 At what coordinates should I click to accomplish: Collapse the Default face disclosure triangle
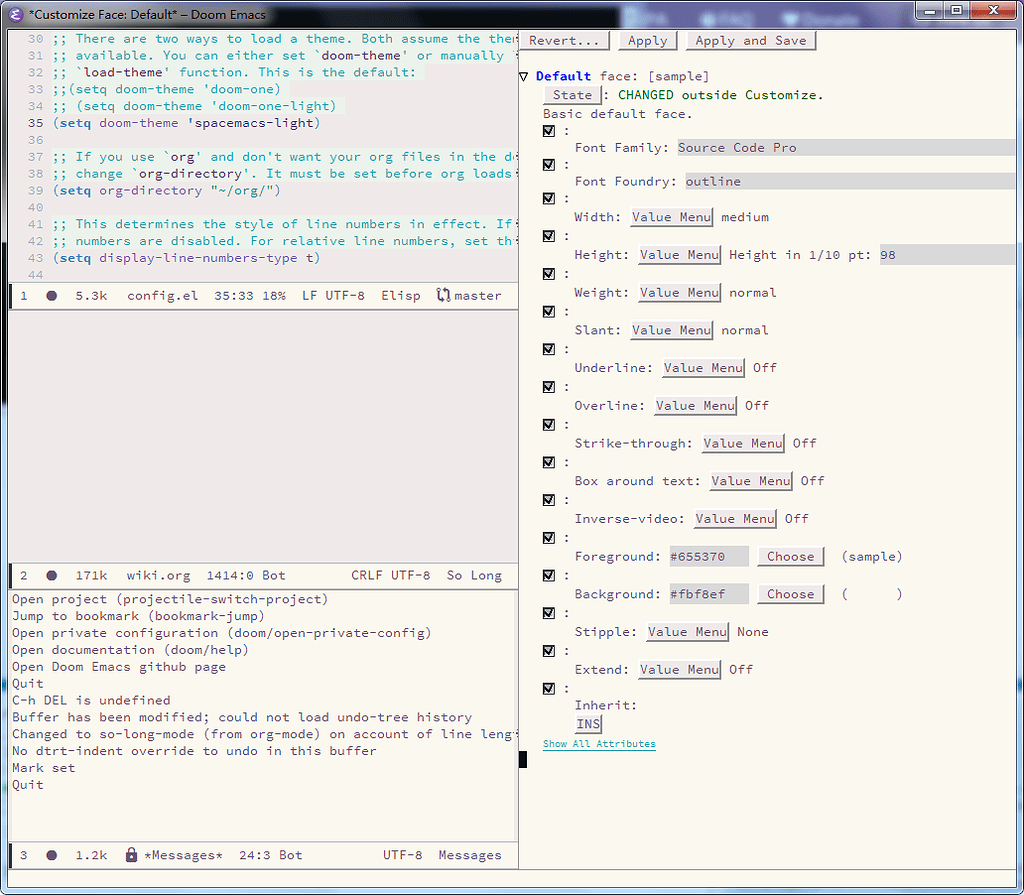(523, 75)
